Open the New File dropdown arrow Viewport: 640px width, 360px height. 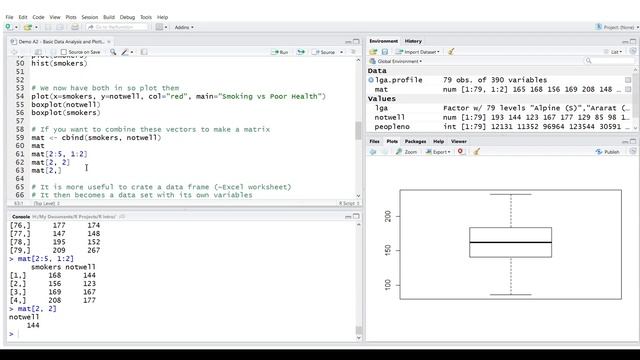coord(16,27)
